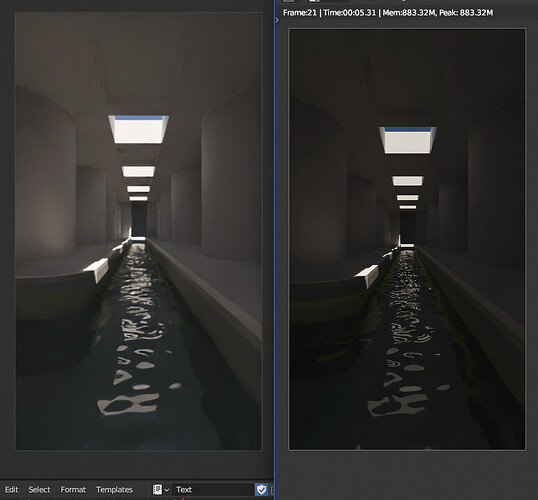This screenshot has height=500, width=538.
Task: Toggle the fake user shield icon
Action: (261, 490)
